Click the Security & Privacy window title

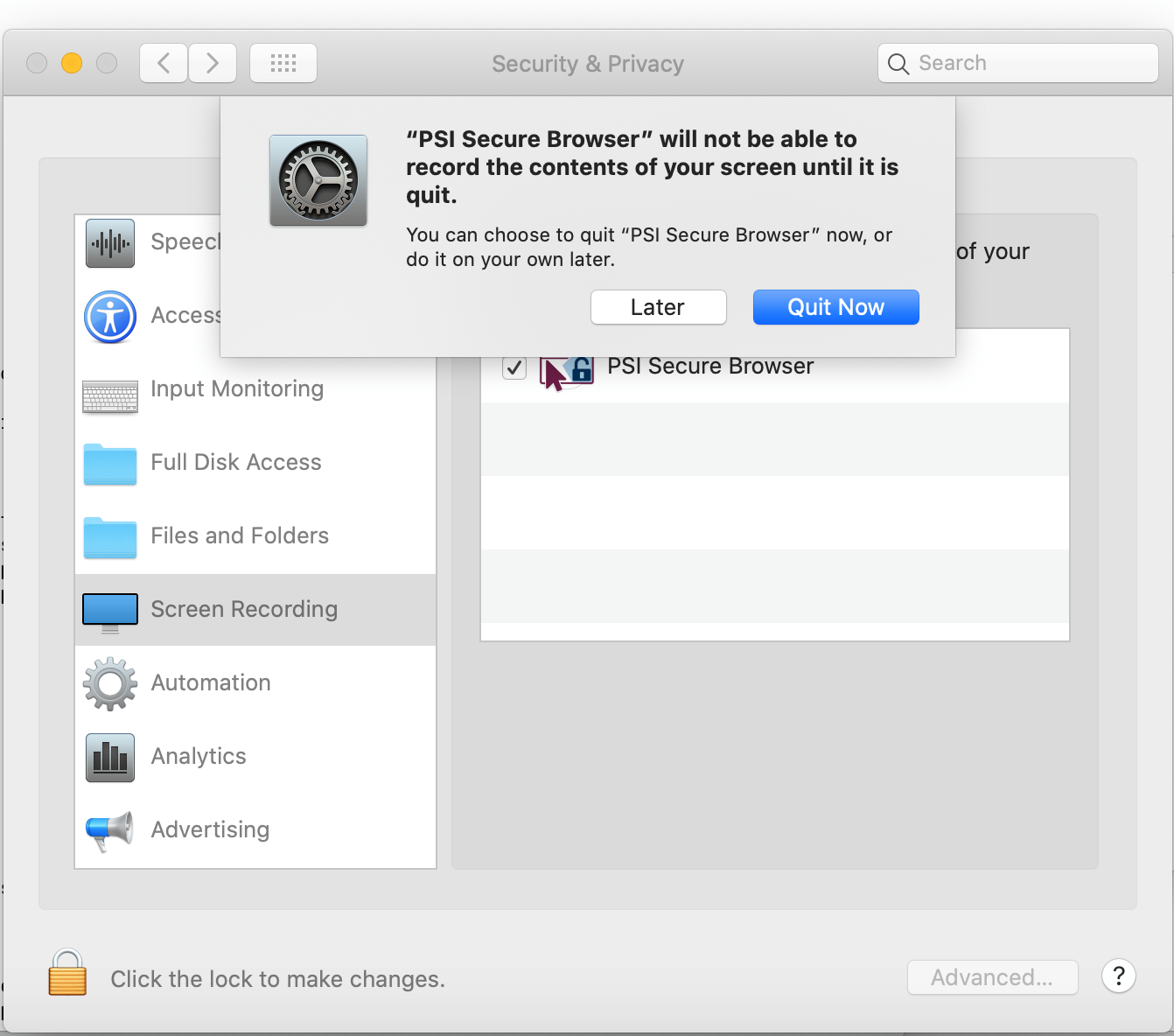pos(588,64)
